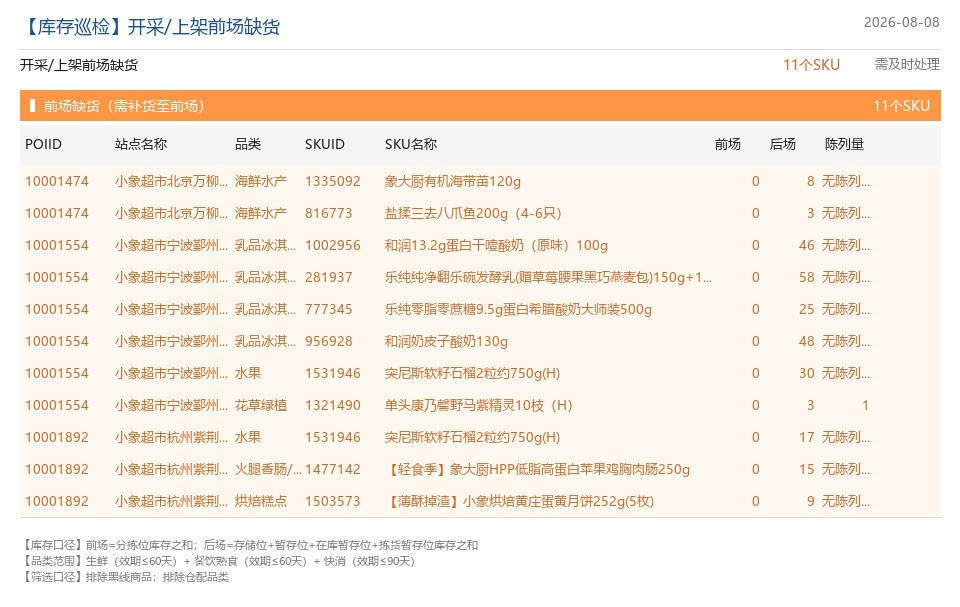Click SKUID 956928

pyautogui.click(x=329, y=341)
